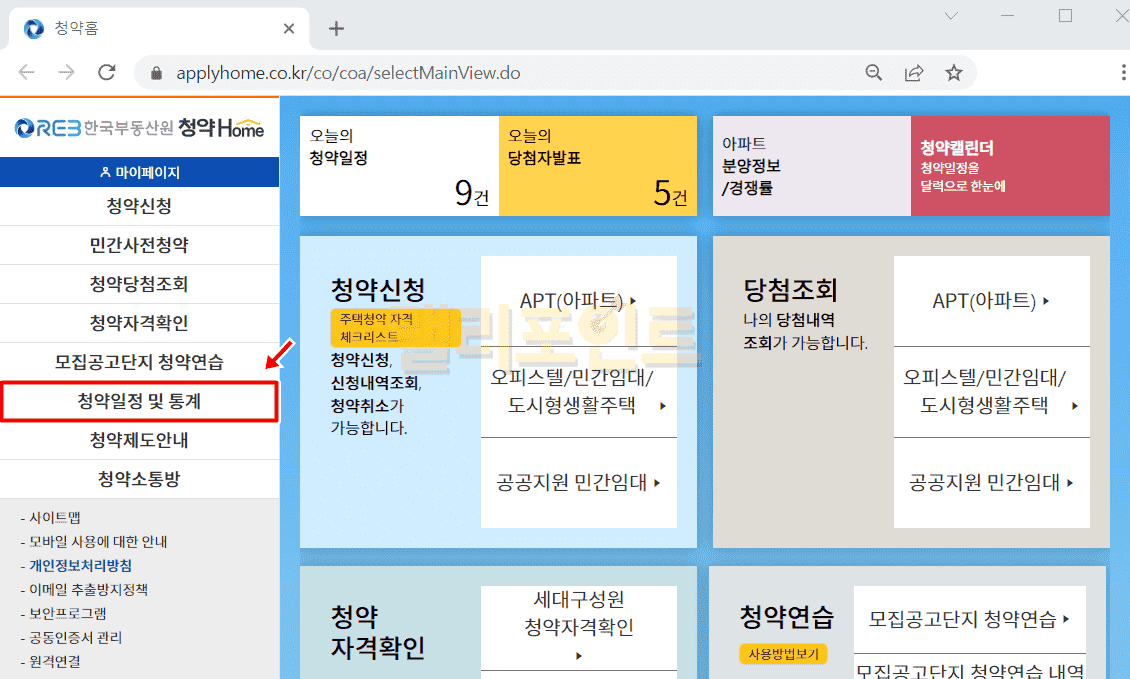Open the zoom magnifier icon in address bar
Image resolution: width=1130 pixels, height=679 pixels.
click(874, 73)
